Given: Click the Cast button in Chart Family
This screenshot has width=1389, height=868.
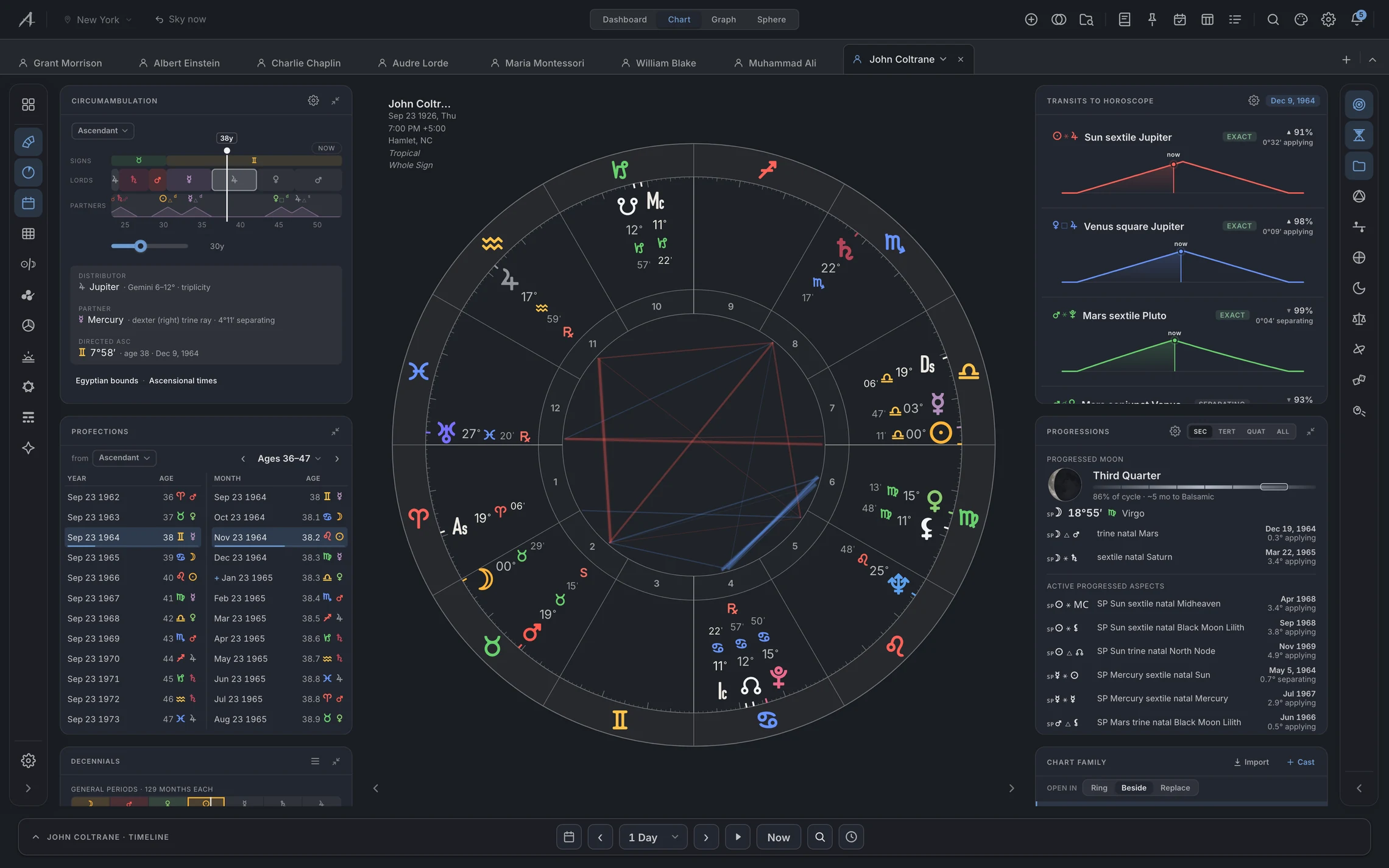Looking at the screenshot, I should pos(1300,762).
